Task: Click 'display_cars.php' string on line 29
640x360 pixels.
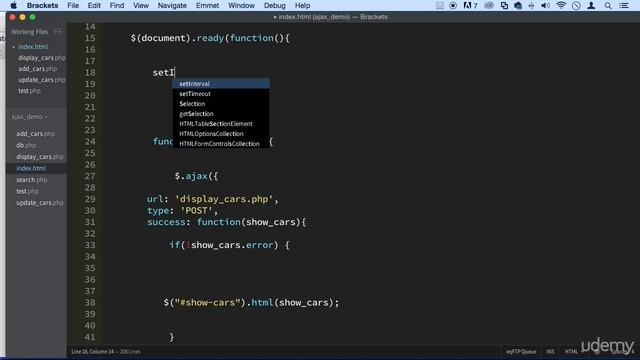Action: tap(224, 199)
